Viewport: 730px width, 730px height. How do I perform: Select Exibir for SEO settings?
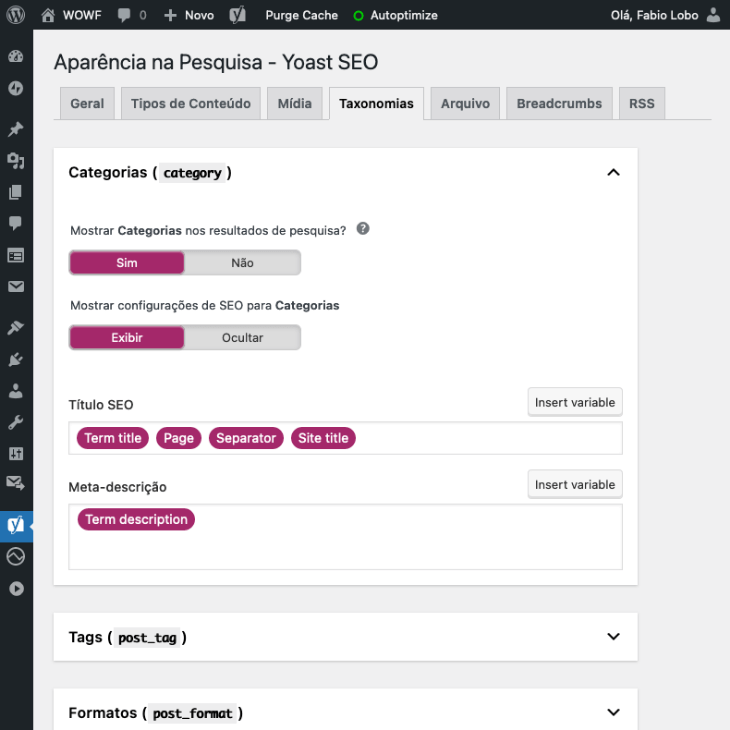pyautogui.click(x=127, y=338)
